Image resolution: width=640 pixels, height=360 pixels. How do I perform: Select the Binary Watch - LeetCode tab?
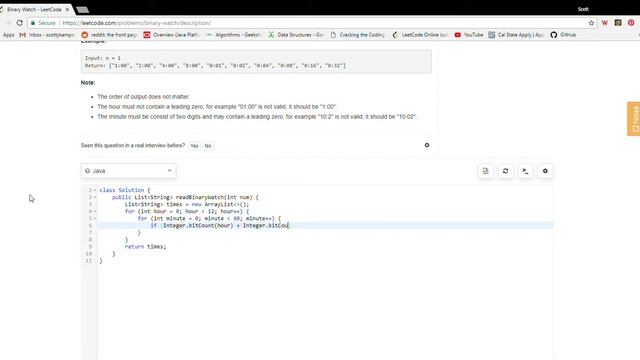click(34, 9)
